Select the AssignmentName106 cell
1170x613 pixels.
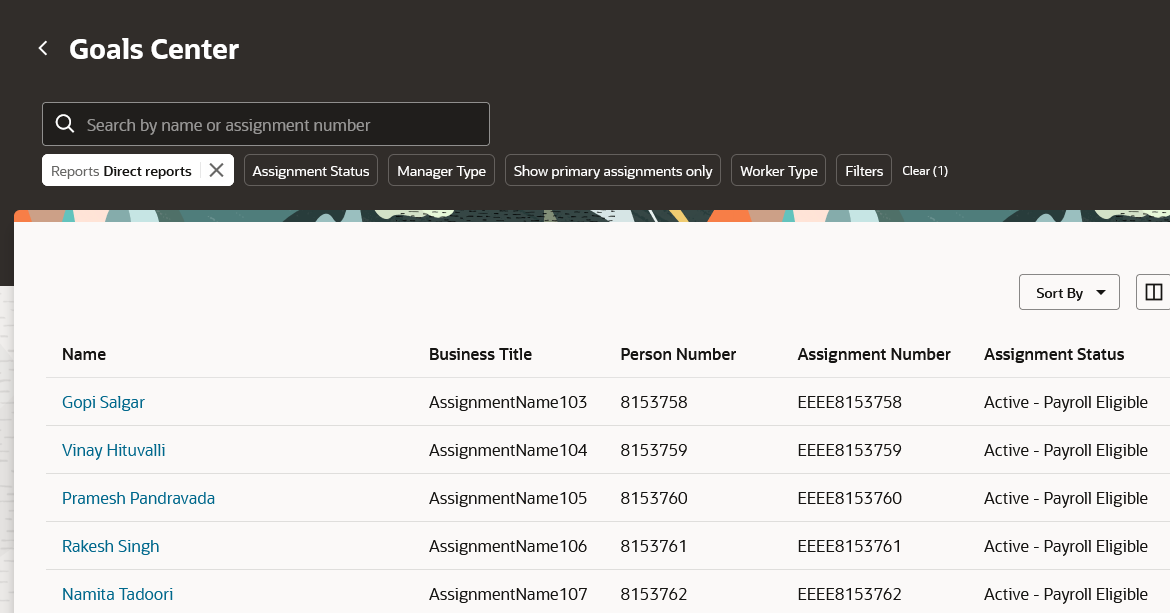click(x=508, y=546)
